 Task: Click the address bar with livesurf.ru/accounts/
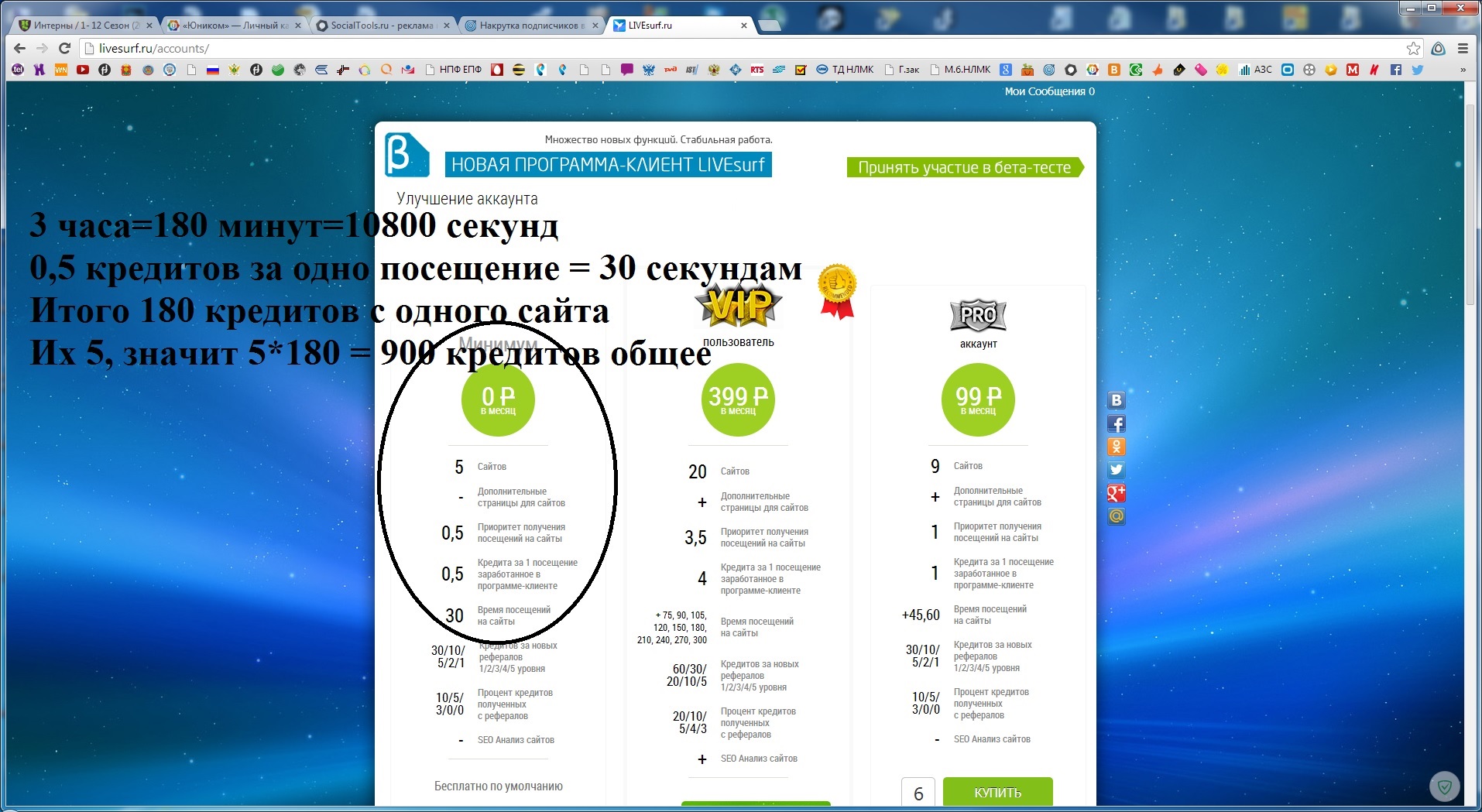pyautogui.click(x=743, y=48)
